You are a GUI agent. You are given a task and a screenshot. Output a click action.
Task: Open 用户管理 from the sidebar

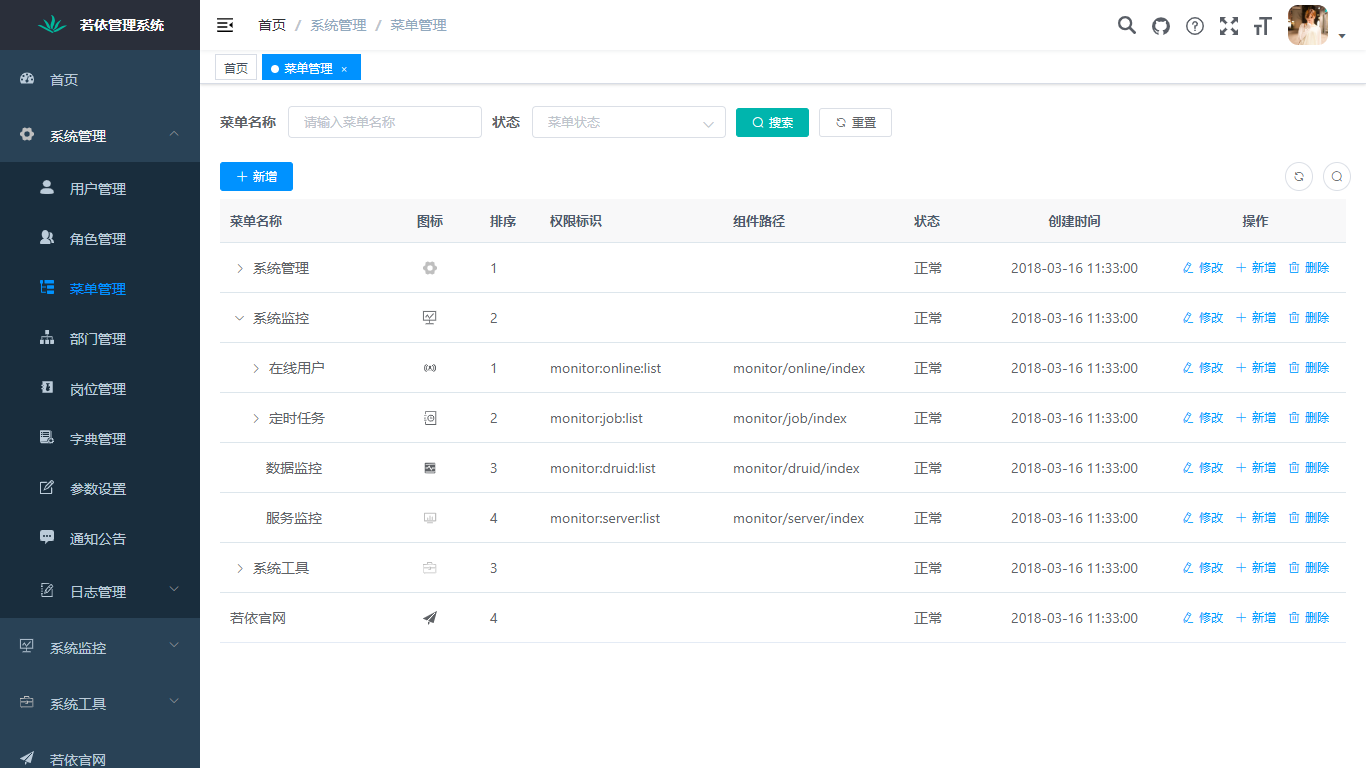99,187
